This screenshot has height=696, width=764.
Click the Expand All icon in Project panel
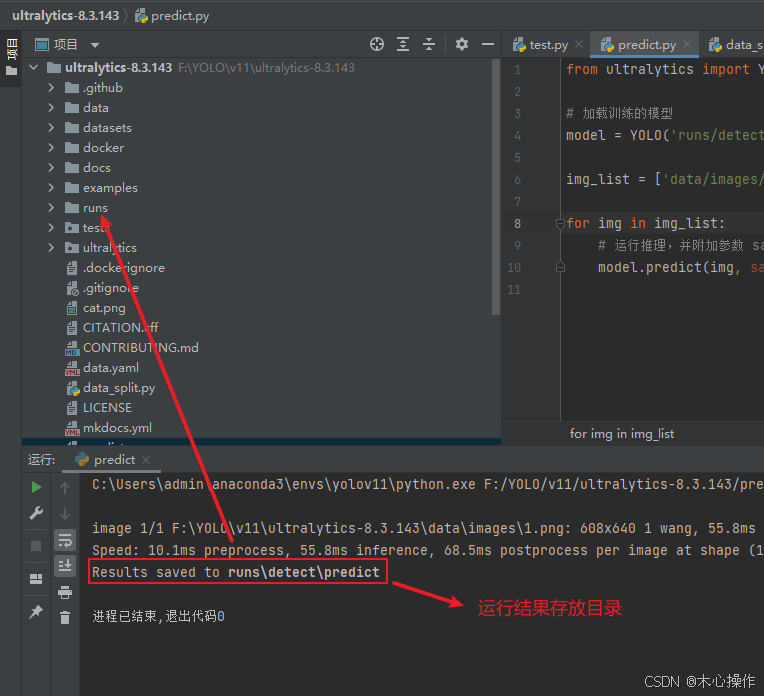tap(403, 44)
